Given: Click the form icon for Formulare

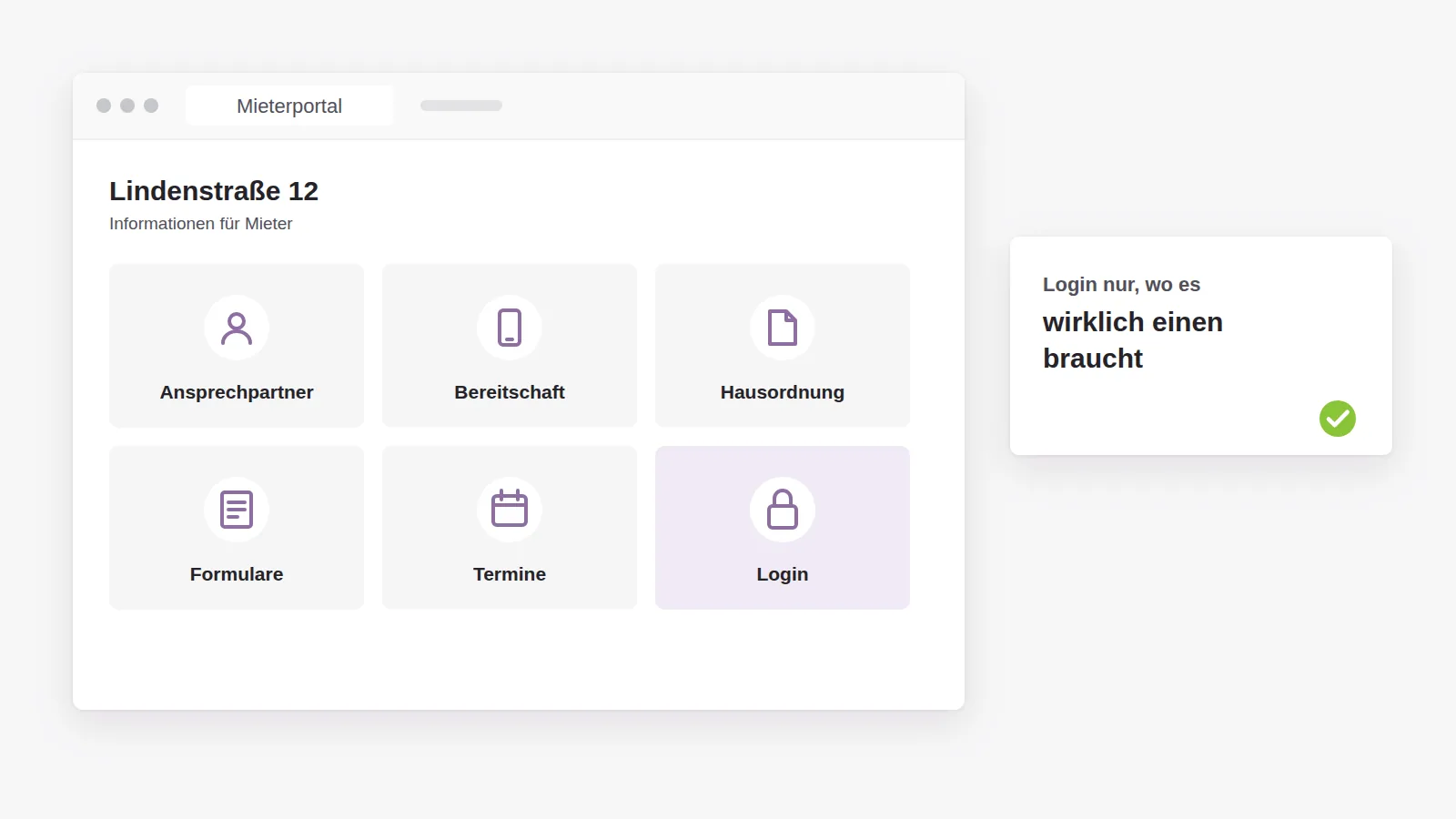Looking at the screenshot, I should 237,510.
